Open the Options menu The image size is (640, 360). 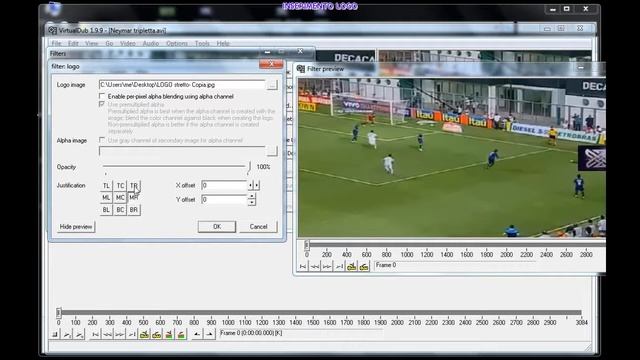point(177,43)
